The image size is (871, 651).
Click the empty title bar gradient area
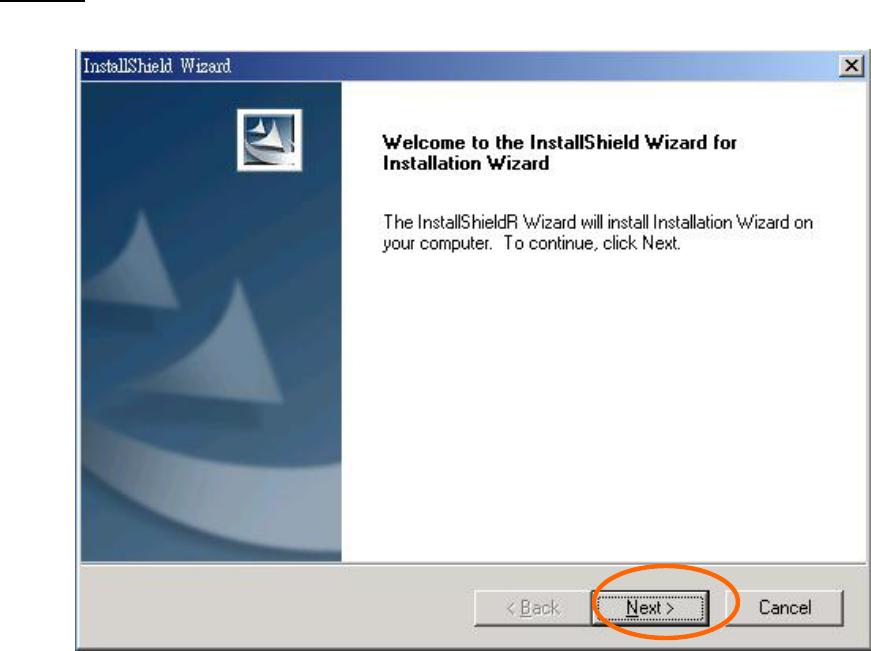pos(533,66)
